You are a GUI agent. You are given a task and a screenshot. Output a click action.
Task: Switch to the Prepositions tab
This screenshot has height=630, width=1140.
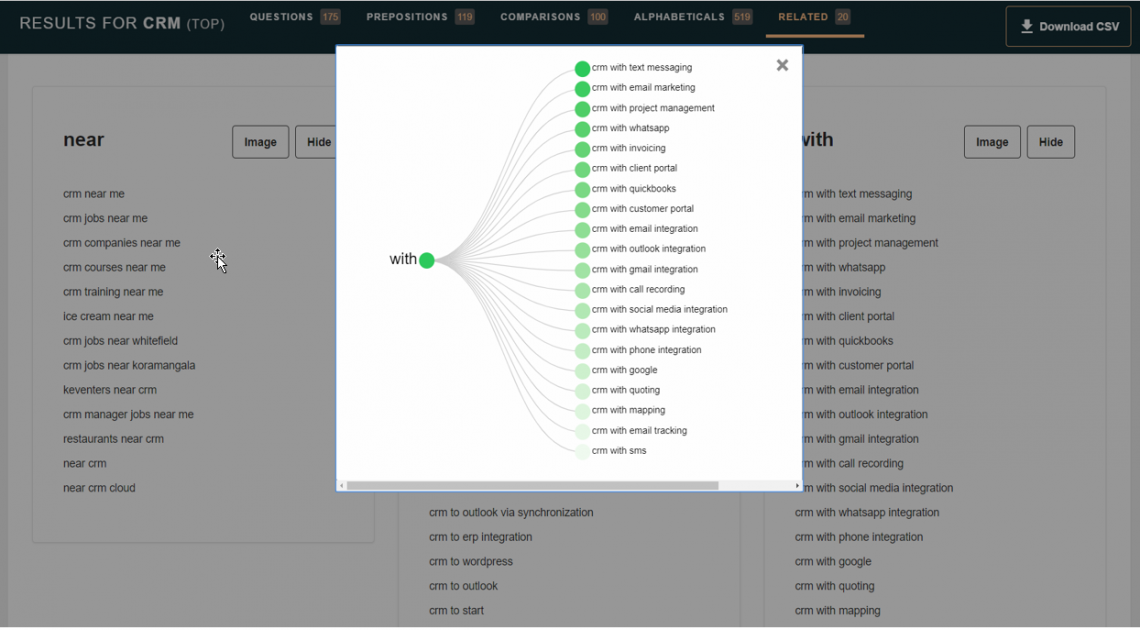419,17
